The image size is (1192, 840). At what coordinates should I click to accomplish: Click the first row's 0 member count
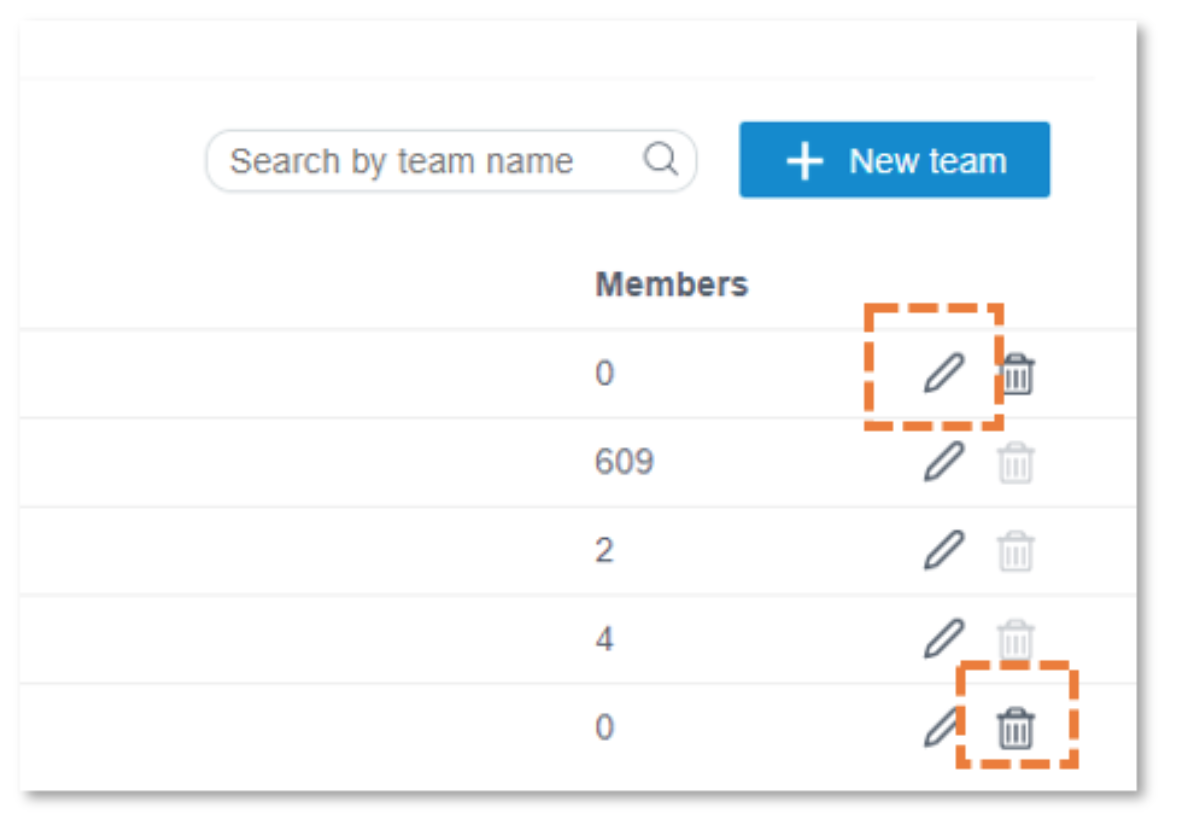(x=604, y=373)
